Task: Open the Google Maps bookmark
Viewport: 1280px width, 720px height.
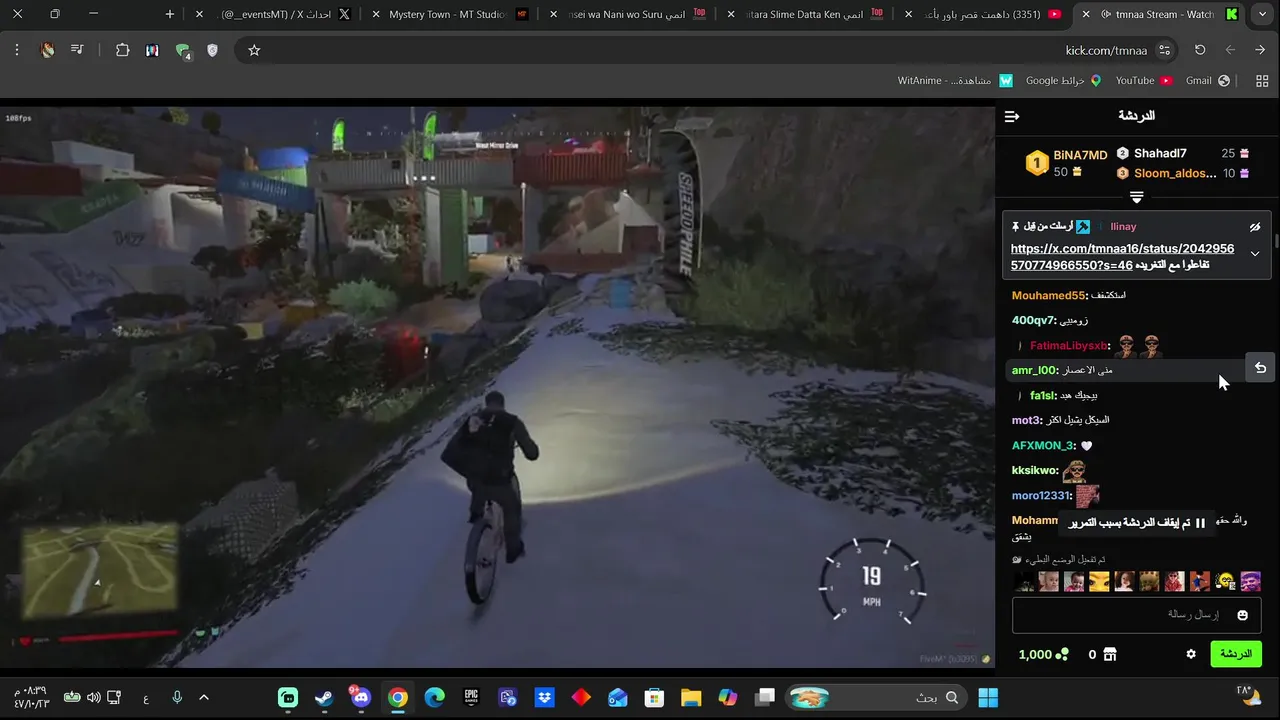Action: [1063, 80]
